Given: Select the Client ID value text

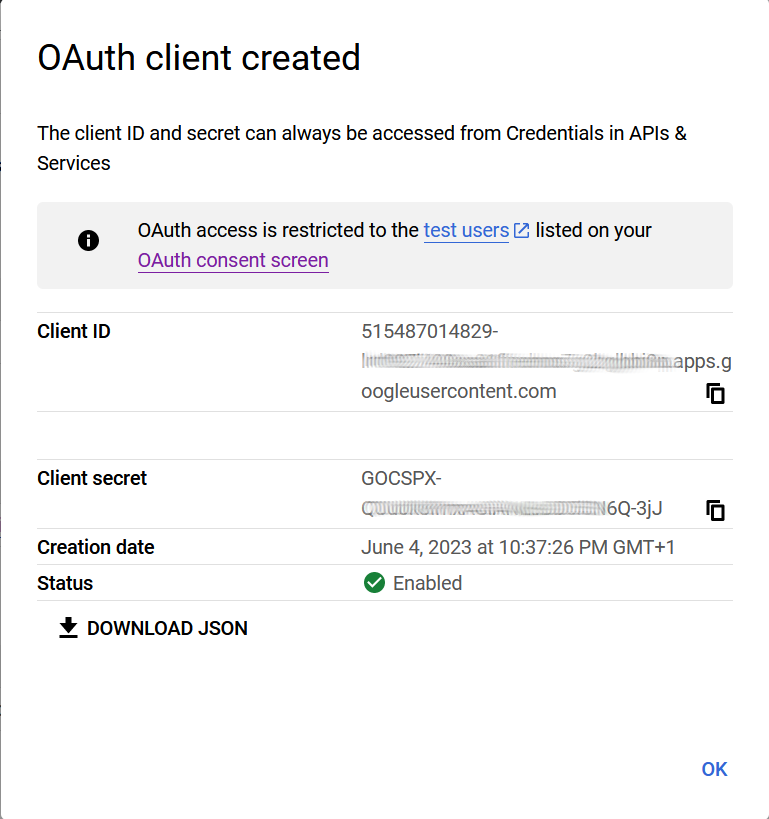Looking at the screenshot, I should [545, 361].
